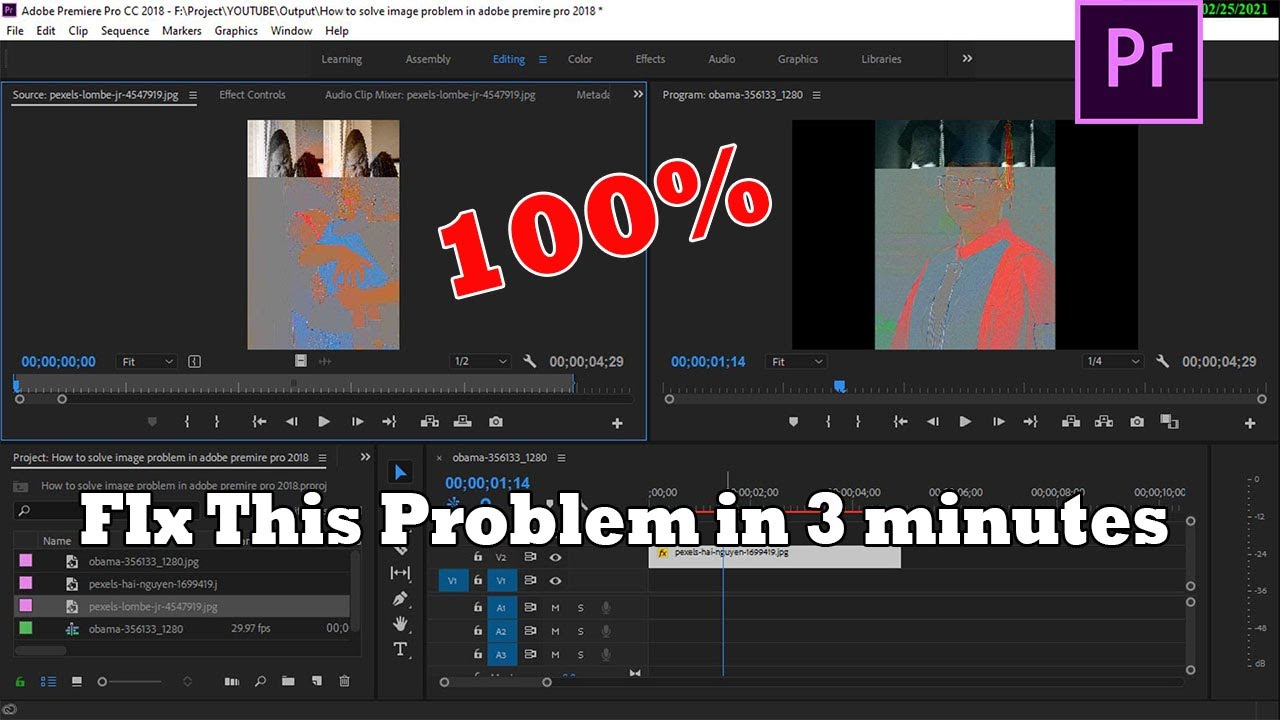
Task: Select the Pen tool
Action: (400, 598)
